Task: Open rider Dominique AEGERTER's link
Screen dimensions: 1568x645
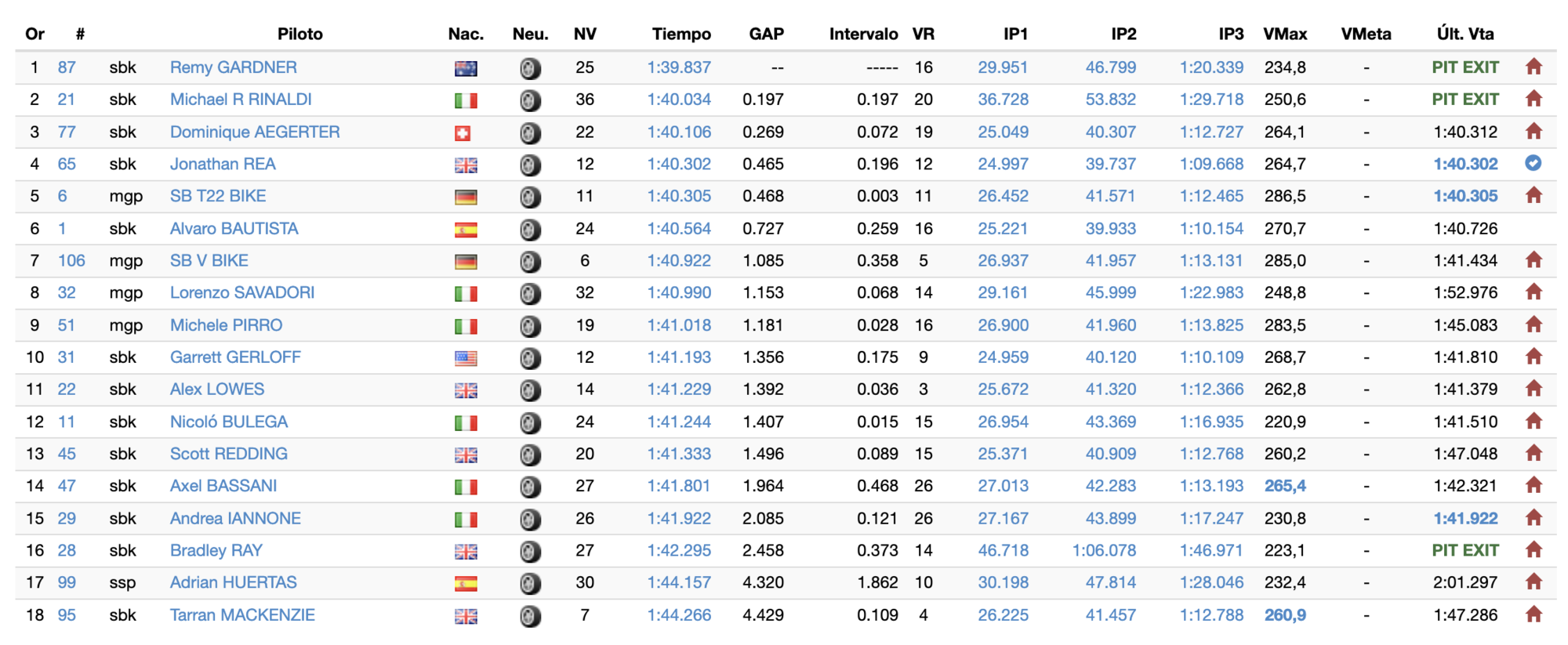Action: (x=255, y=132)
